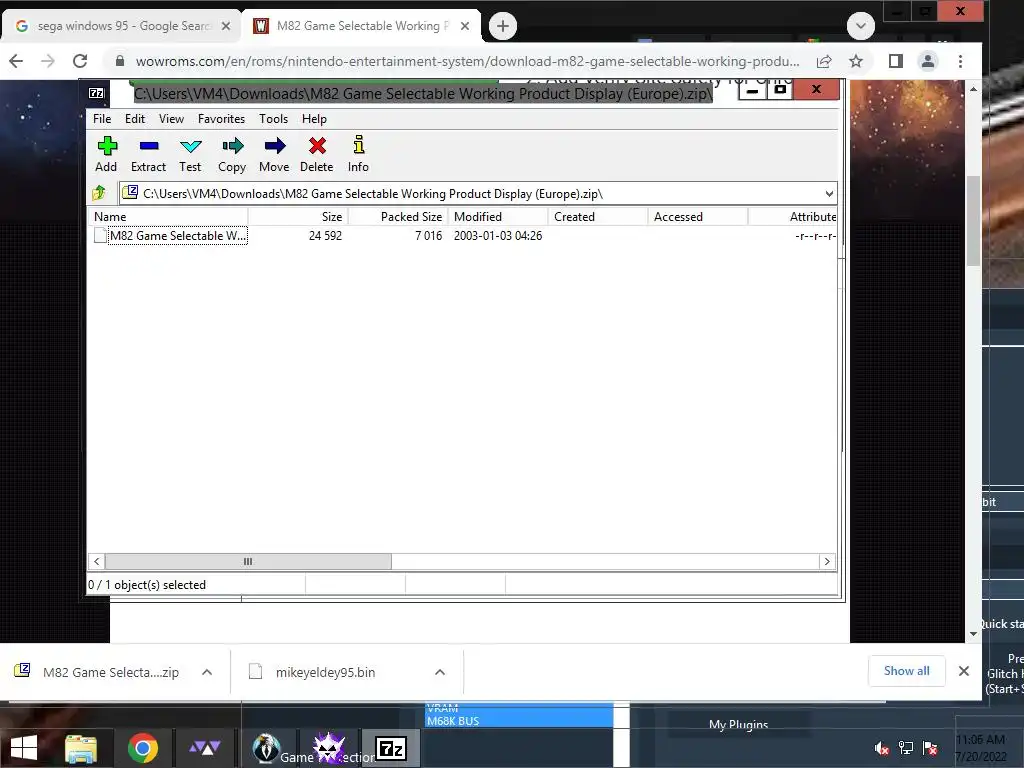Open the View menu
The image size is (1024, 768).
coord(171,119)
